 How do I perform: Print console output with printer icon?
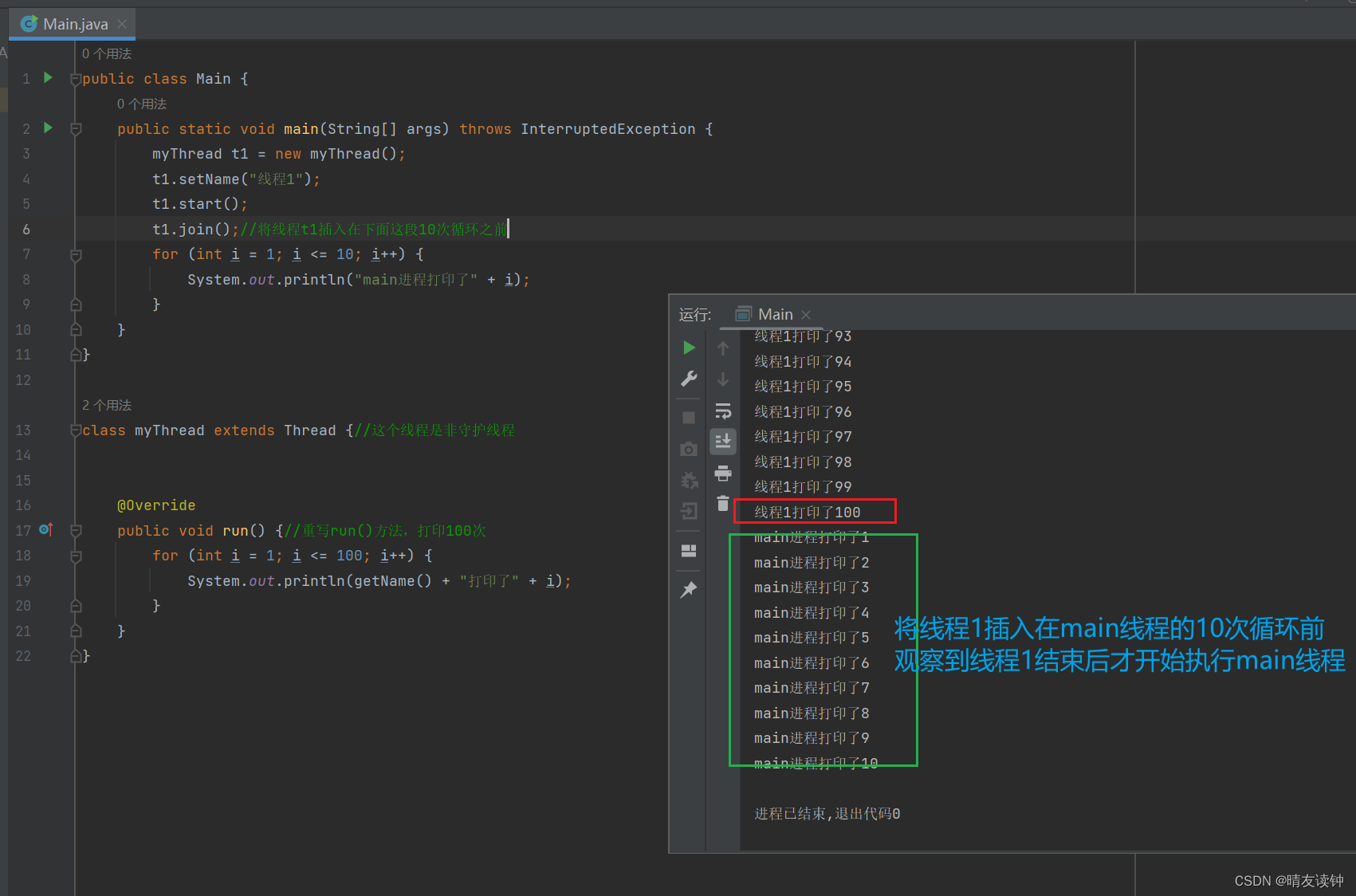723,474
